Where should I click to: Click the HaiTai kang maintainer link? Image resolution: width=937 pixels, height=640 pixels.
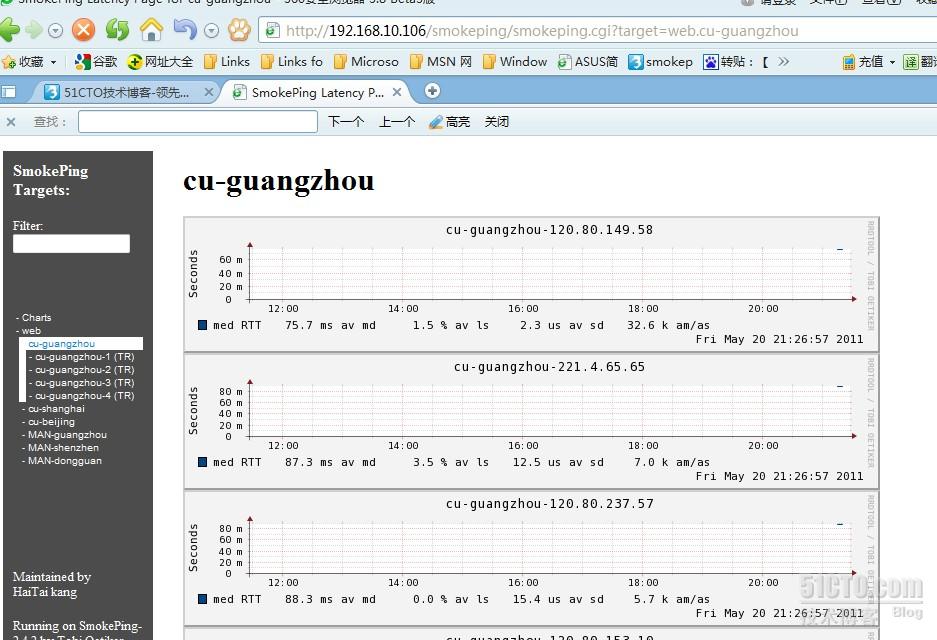45,592
